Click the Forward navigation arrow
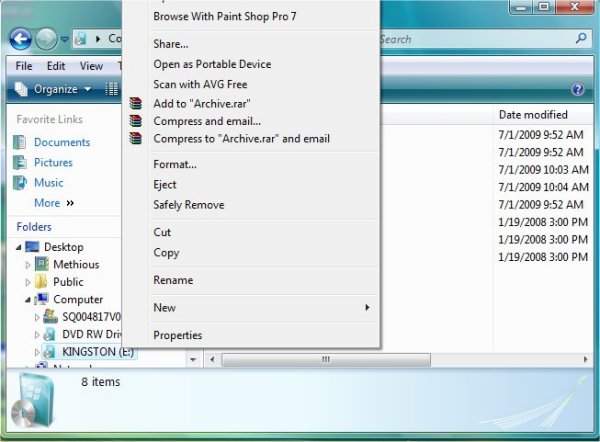Image resolution: width=600 pixels, height=442 pixels. coord(46,39)
